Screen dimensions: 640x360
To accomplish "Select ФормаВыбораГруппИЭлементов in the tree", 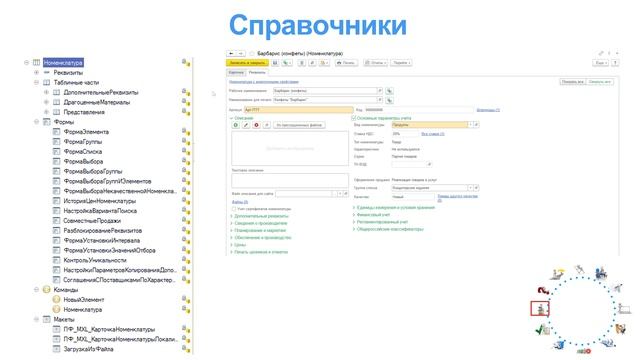I will [107, 181].
